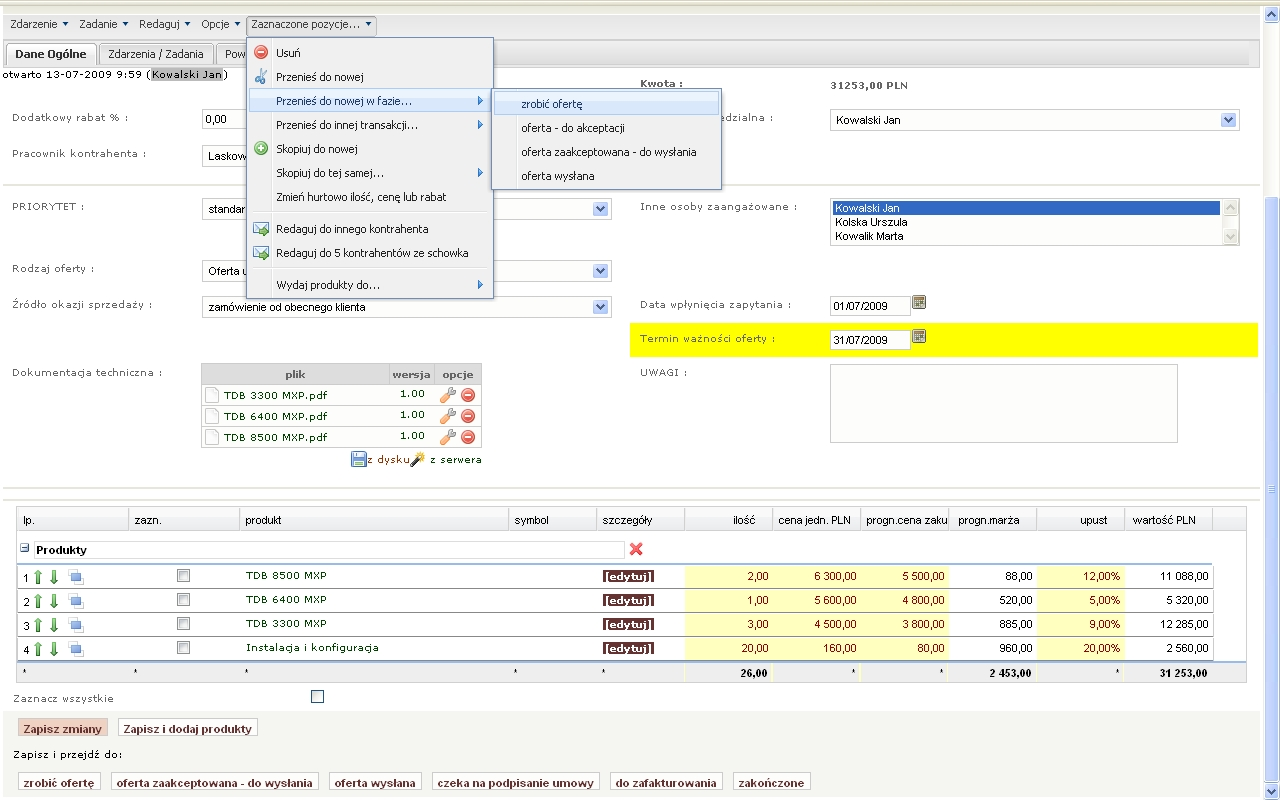Remove TDB 6400 MXP.pdf via red icon
The width and height of the screenshot is (1280, 800).
[468, 416]
